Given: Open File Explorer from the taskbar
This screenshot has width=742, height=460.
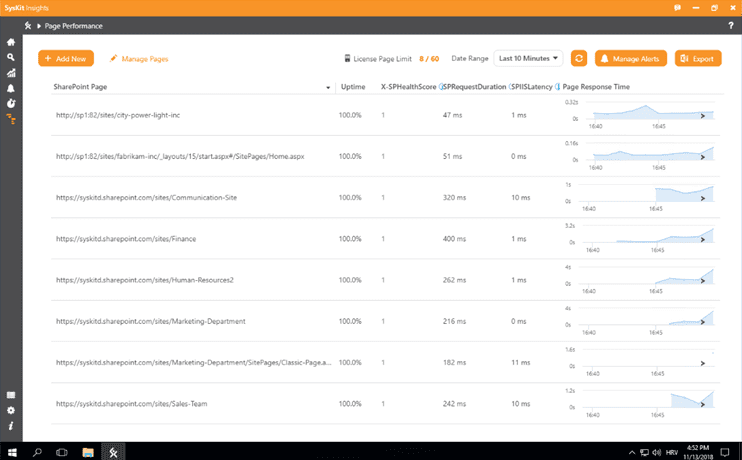Looking at the screenshot, I should coord(88,452).
